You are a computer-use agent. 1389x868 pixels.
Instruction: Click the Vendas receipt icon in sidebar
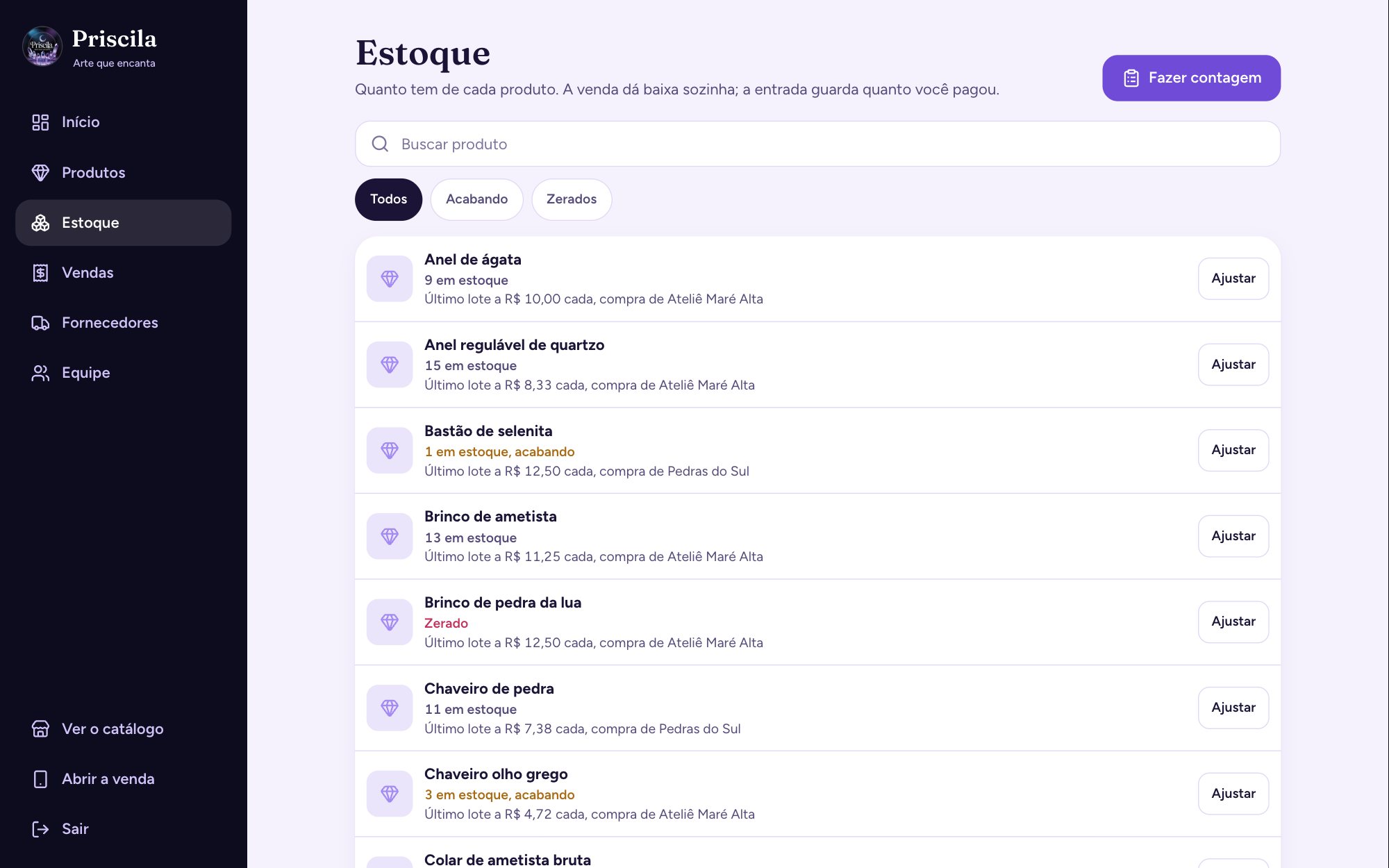click(40, 273)
